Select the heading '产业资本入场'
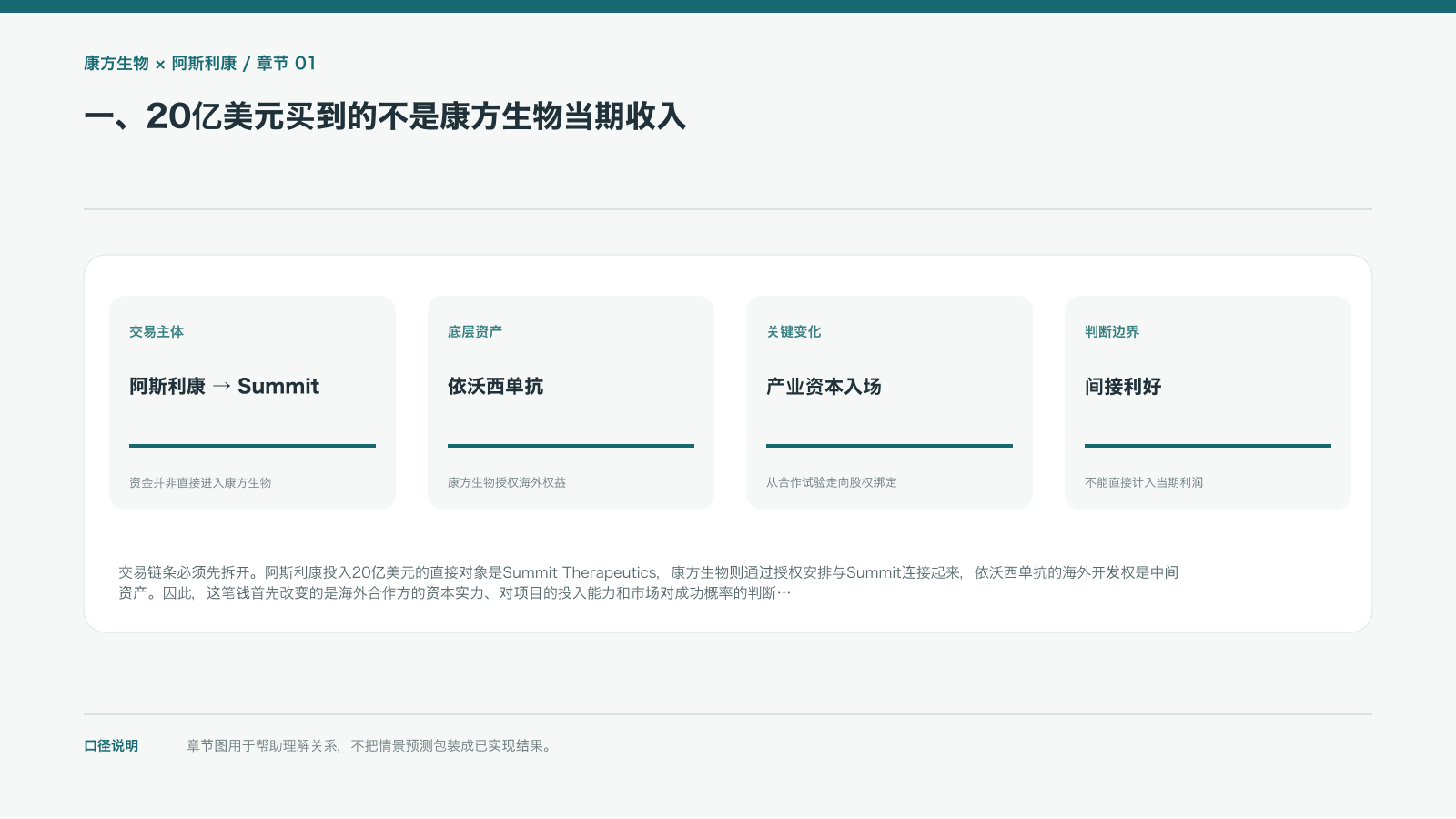This screenshot has height=819, width=1456. click(x=824, y=386)
